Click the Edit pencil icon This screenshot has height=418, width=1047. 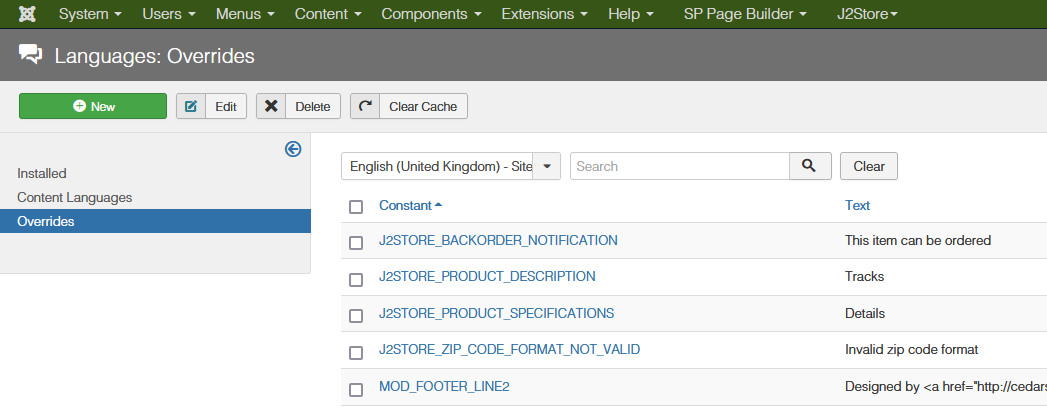(191, 106)
